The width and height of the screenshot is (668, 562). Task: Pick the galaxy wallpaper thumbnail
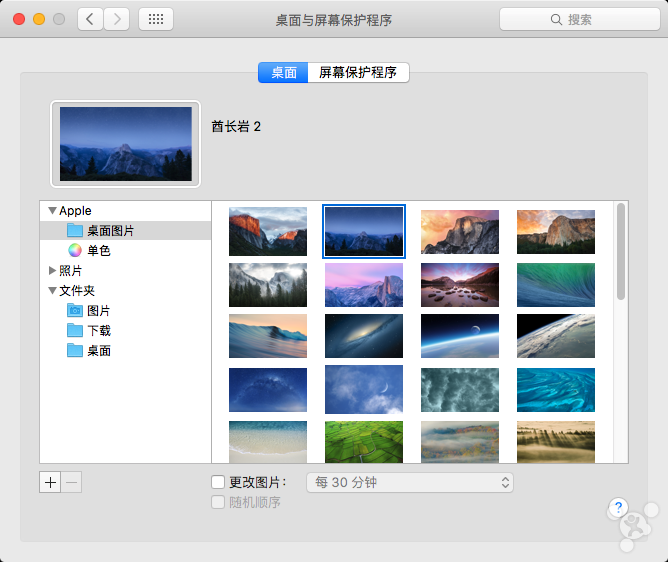pyautogui.click(x=364, y=336)
